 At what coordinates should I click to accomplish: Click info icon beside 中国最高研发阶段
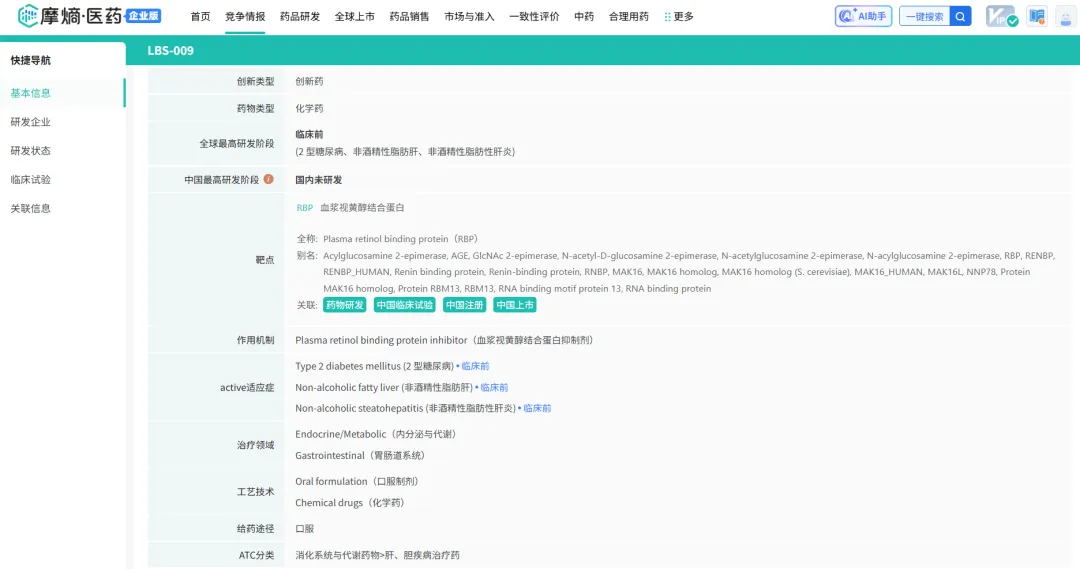268,180
